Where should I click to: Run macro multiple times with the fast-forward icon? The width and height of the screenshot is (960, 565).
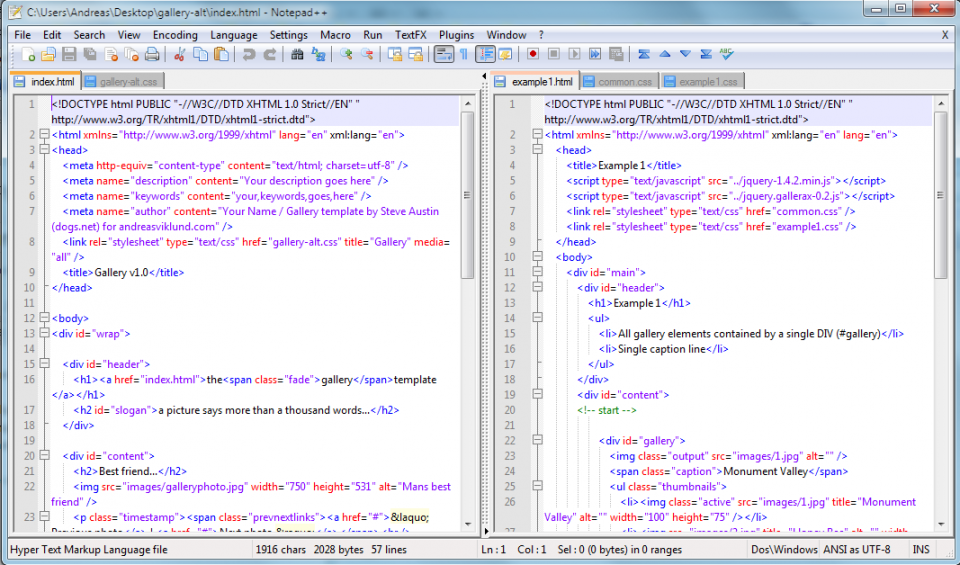pyautogui.click(x=595, y=54)
